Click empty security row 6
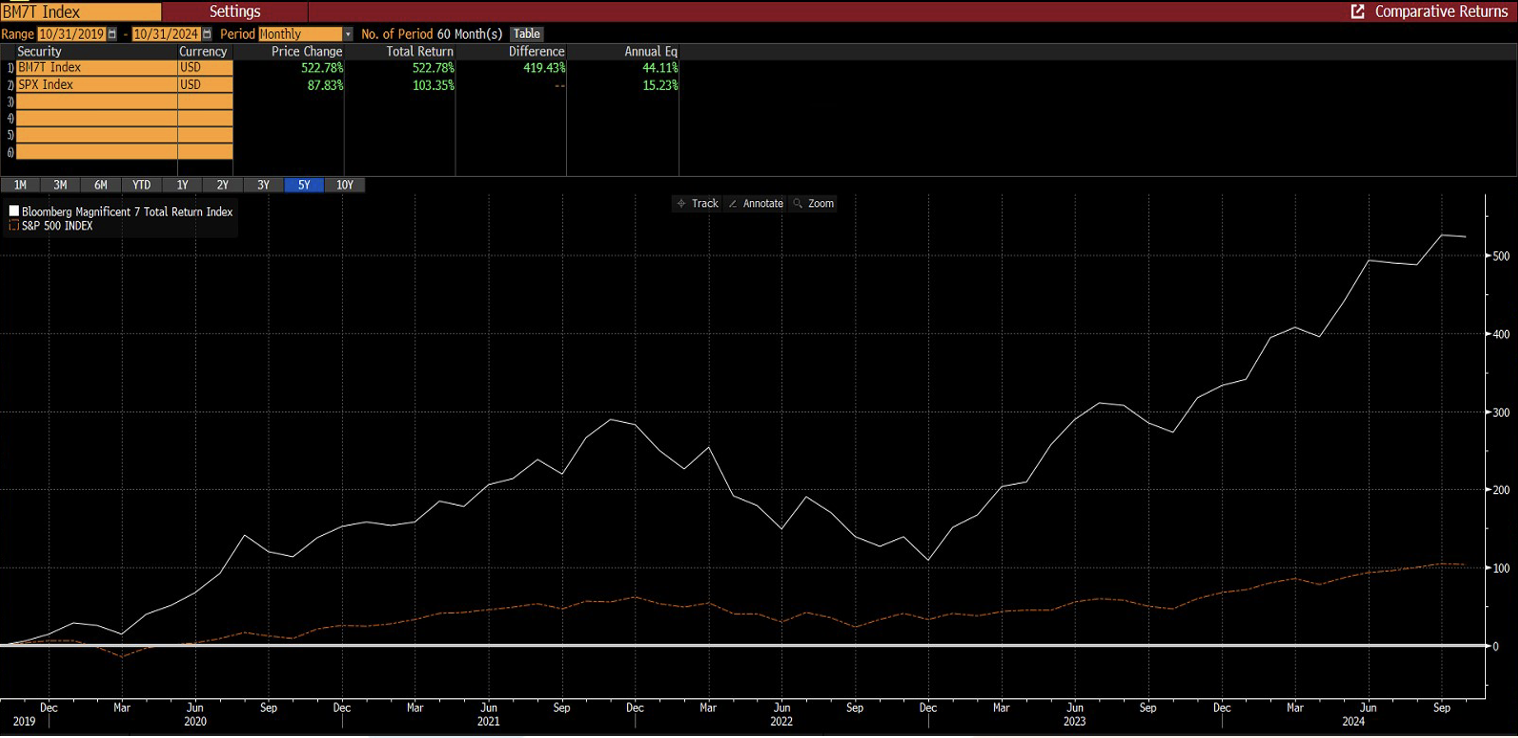Screen dimensions: 1518x738 tap(96, 152)
